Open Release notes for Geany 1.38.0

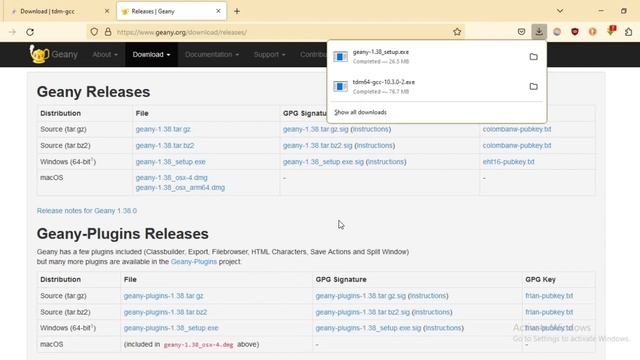coord(87,211)
